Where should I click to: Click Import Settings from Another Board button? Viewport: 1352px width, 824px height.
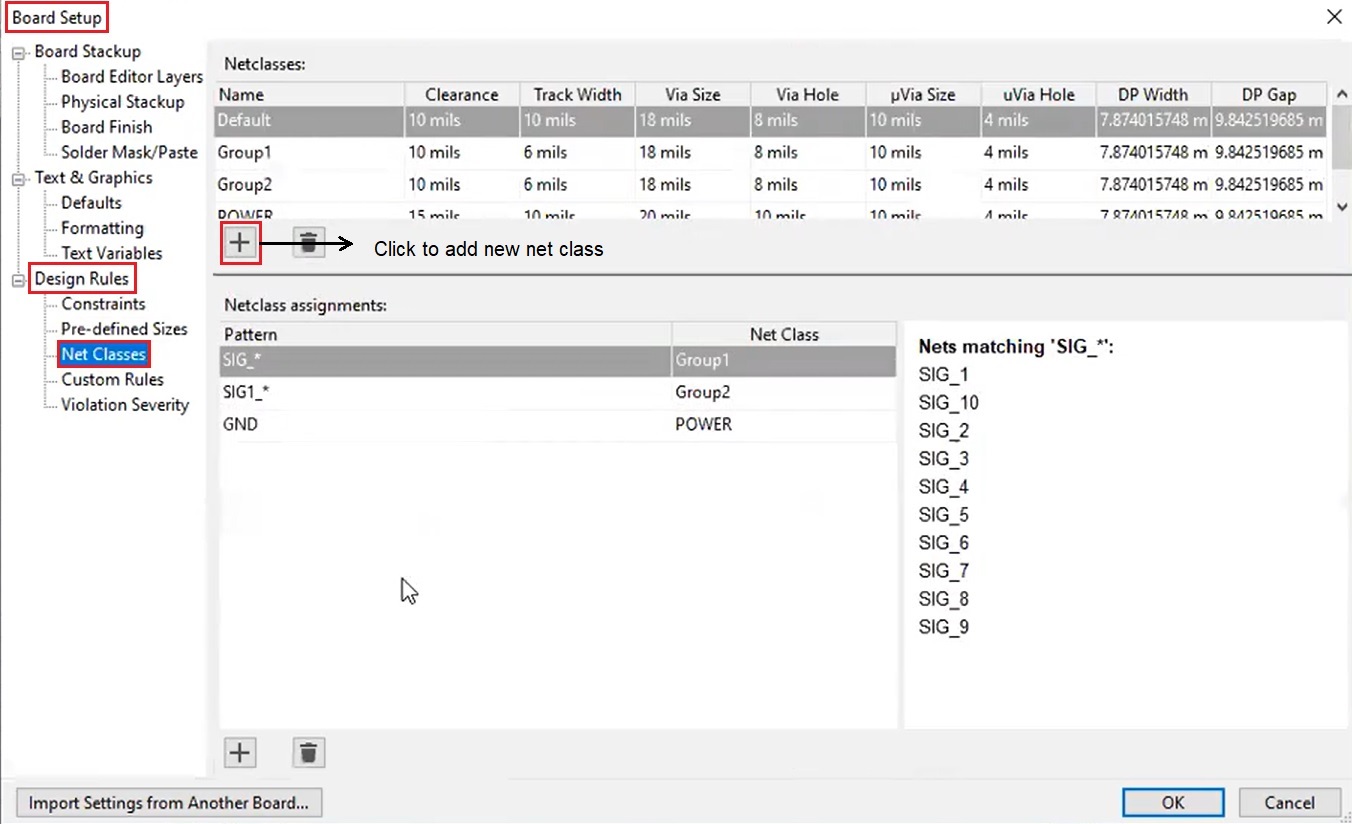pyautogui.click(x=169, y=803)
